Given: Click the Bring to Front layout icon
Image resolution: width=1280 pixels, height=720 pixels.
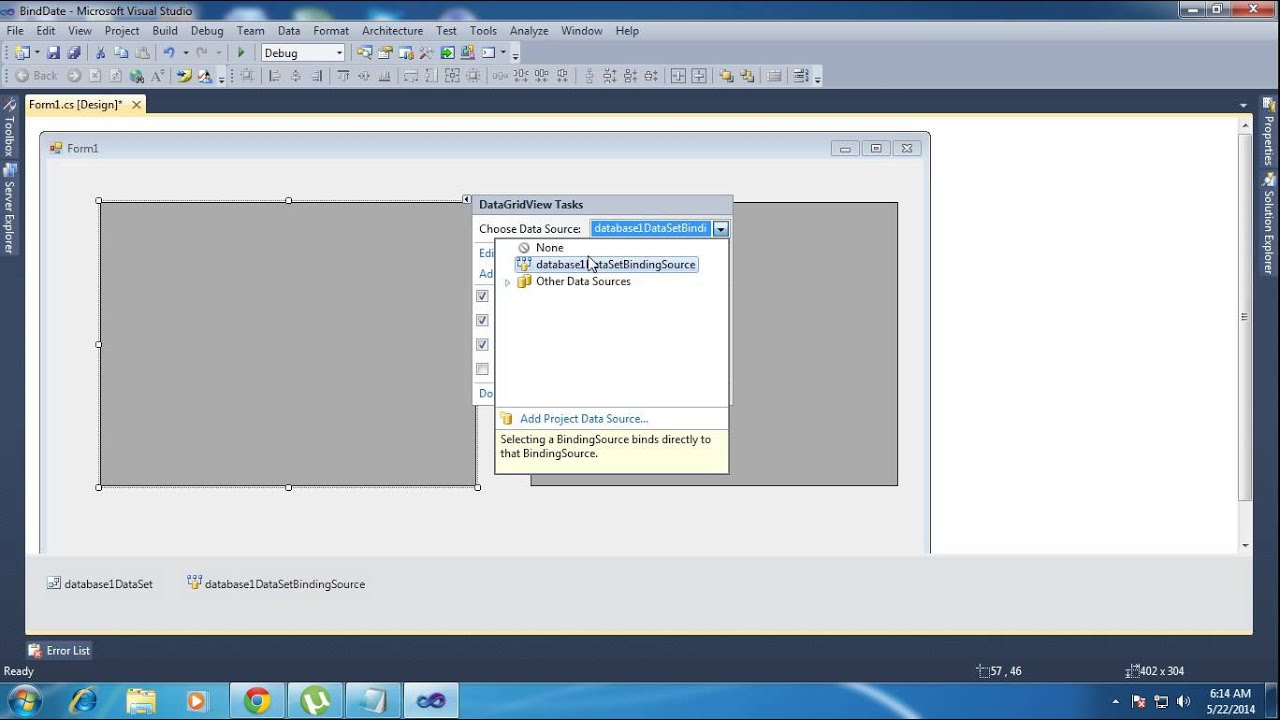Looking at the screenshot, I should (726, 76).
